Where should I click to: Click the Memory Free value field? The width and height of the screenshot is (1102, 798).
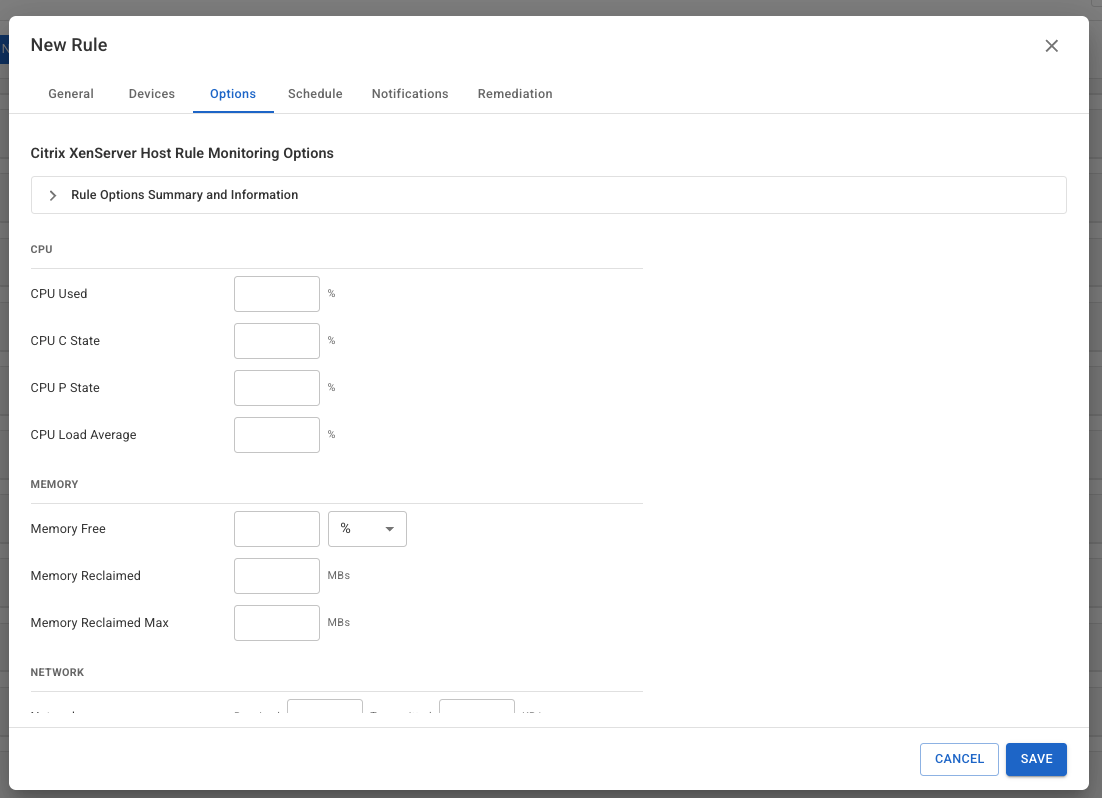pyautogui.click(x=277, y=529)
